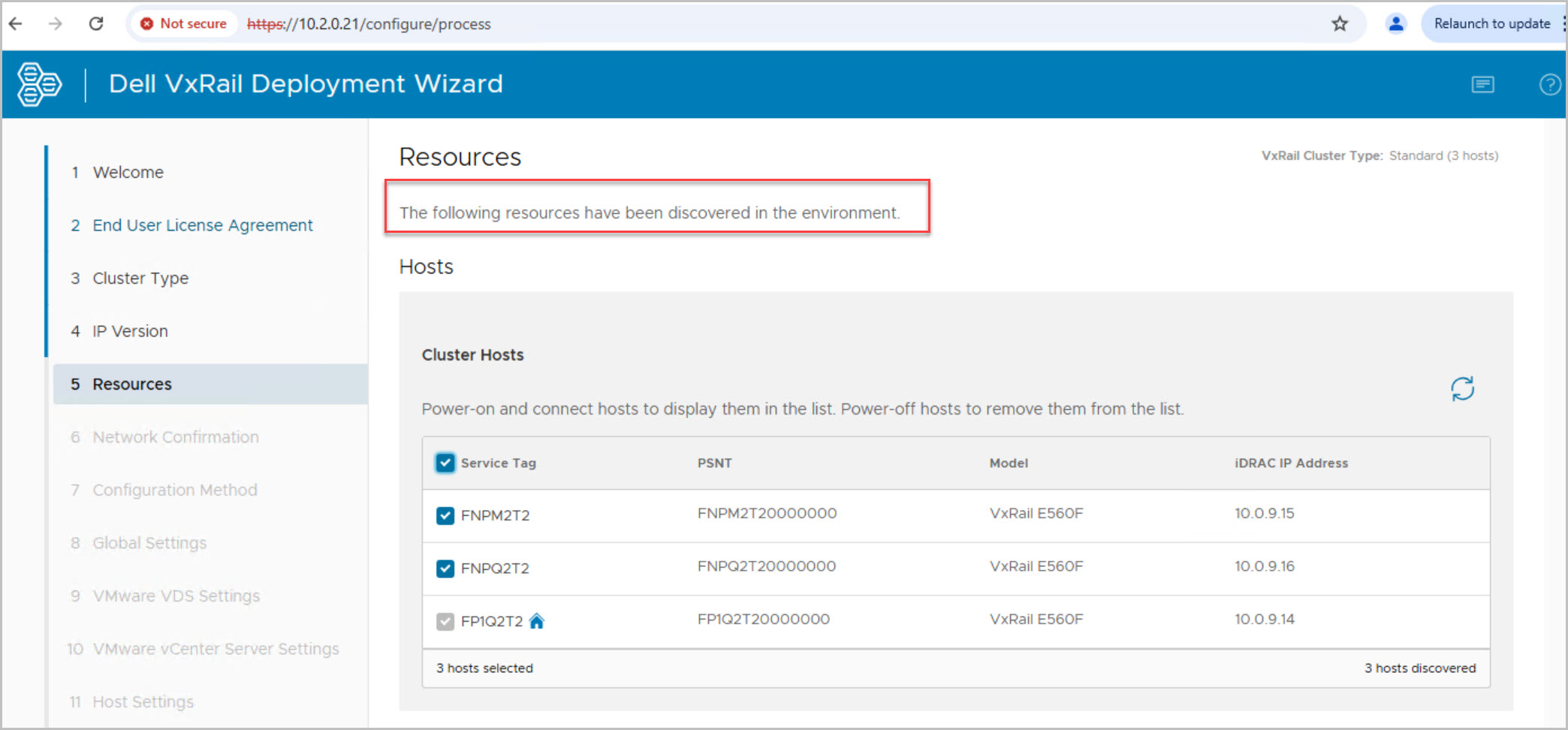Click the primary host home icon
Image resolution: width=1568 pixels, height=730 pixels.
[536, 621]
